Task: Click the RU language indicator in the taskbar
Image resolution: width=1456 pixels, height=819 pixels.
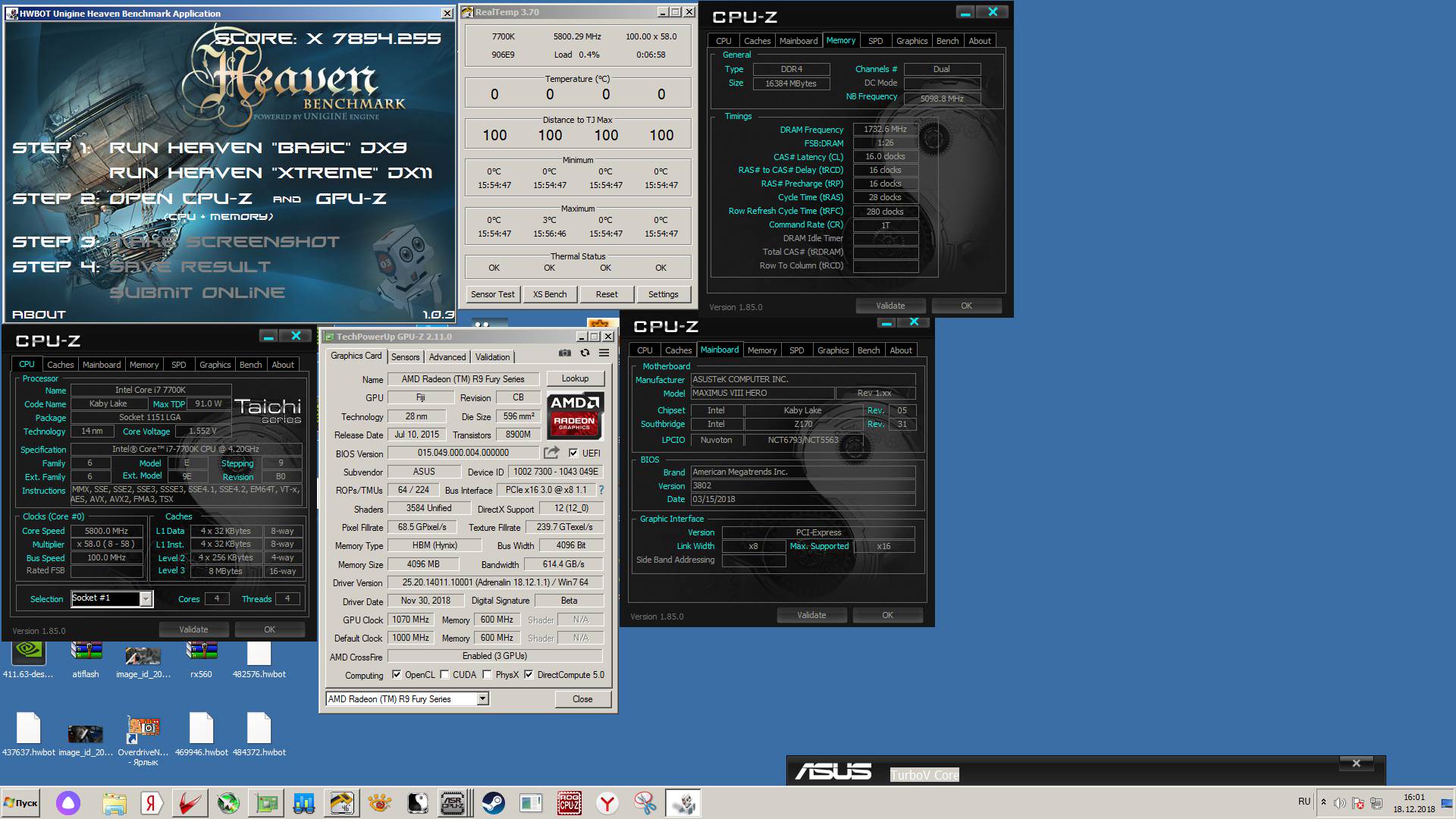Action: [1304, 802]
